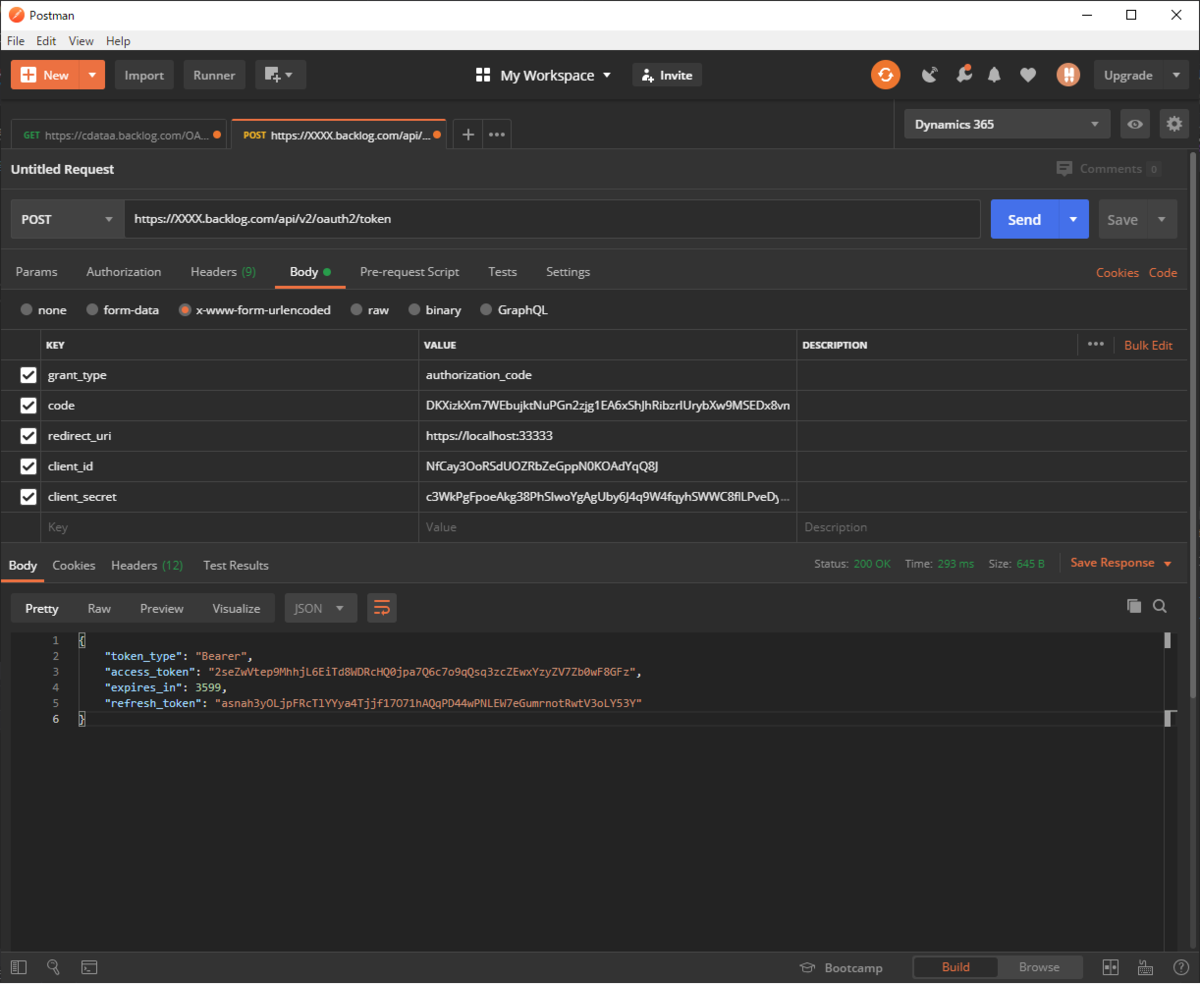Open the help question mark icon
Screen dimensions: 1200x984
tap(1180, 967)
